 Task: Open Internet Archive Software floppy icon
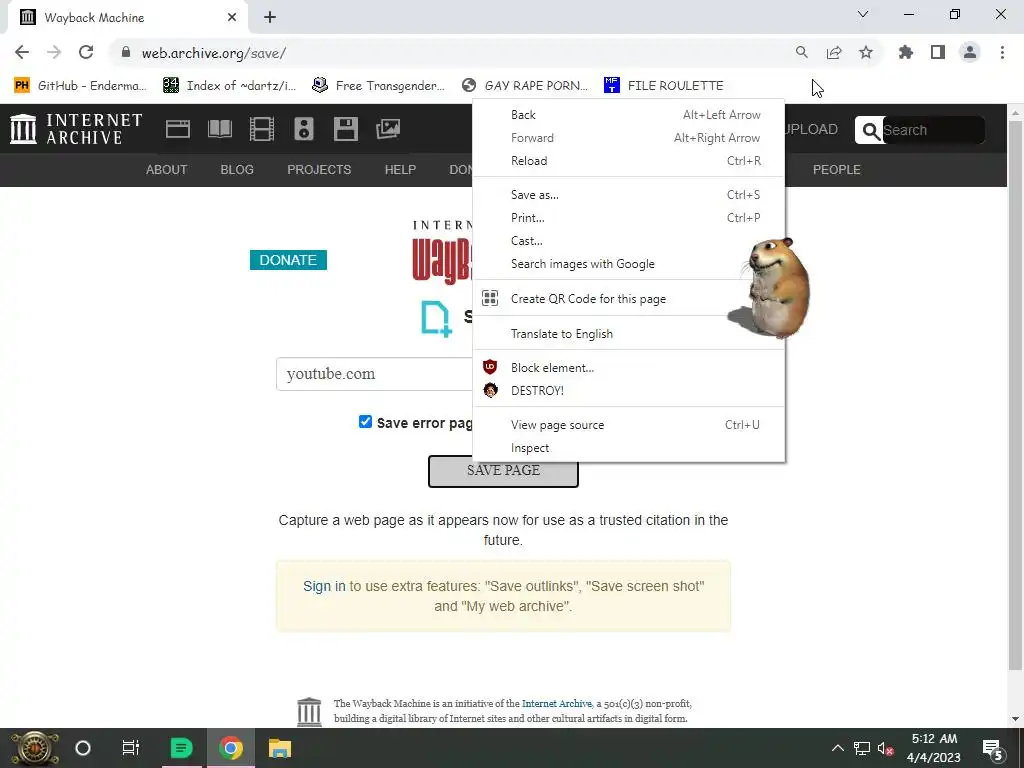click(345, 129)
